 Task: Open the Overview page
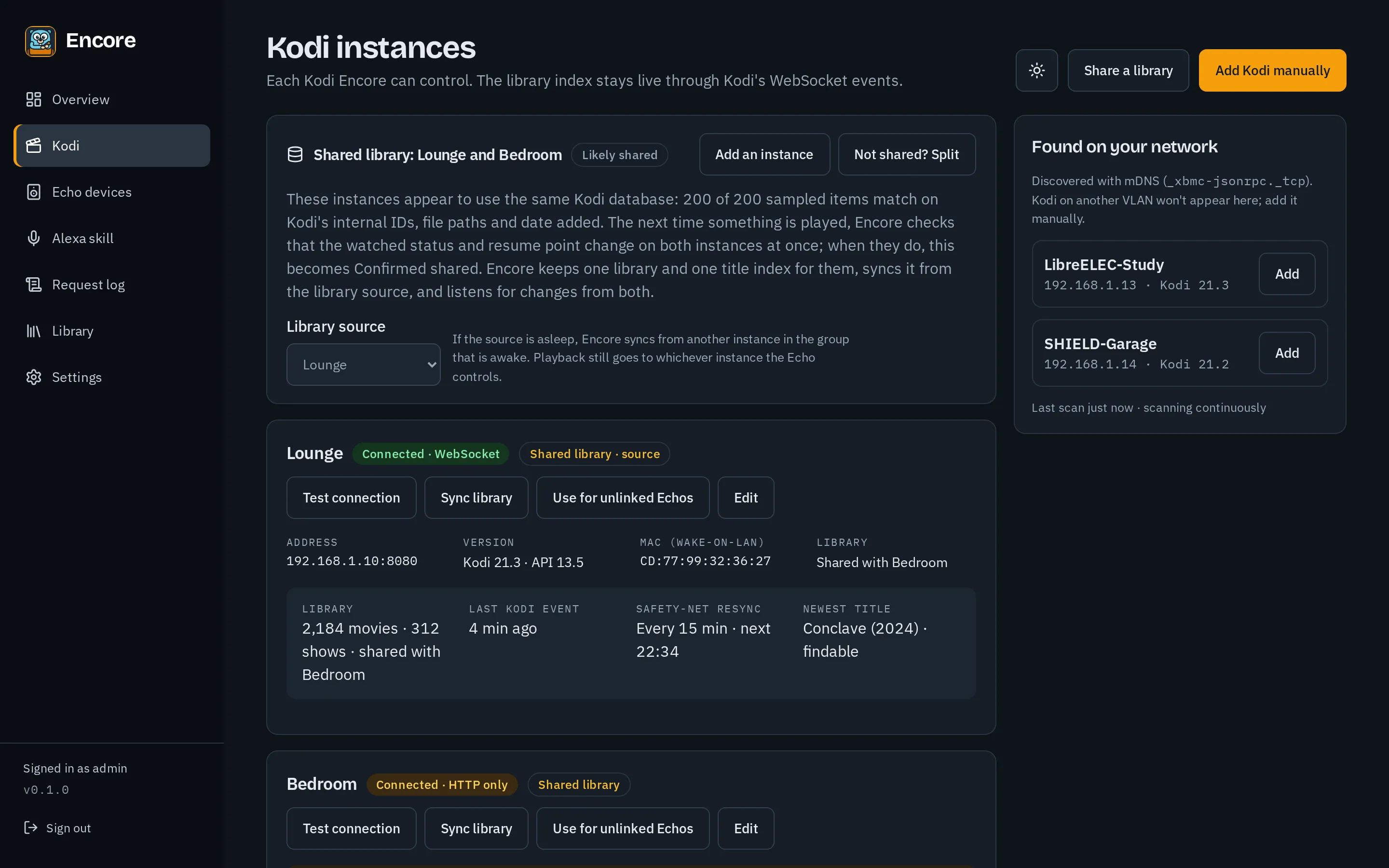coord(112,99)
